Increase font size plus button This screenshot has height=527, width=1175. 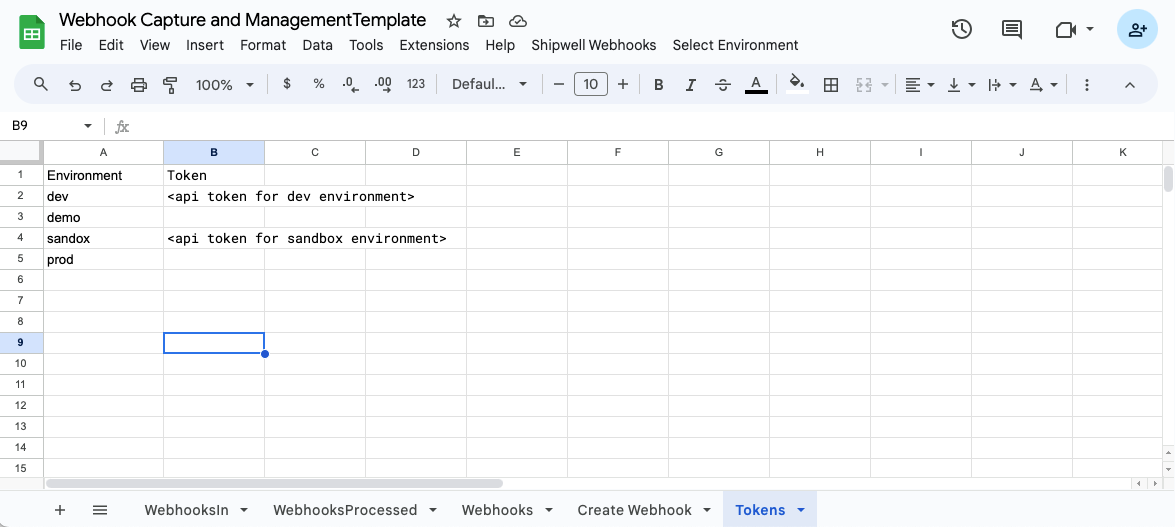coord(622,85)
